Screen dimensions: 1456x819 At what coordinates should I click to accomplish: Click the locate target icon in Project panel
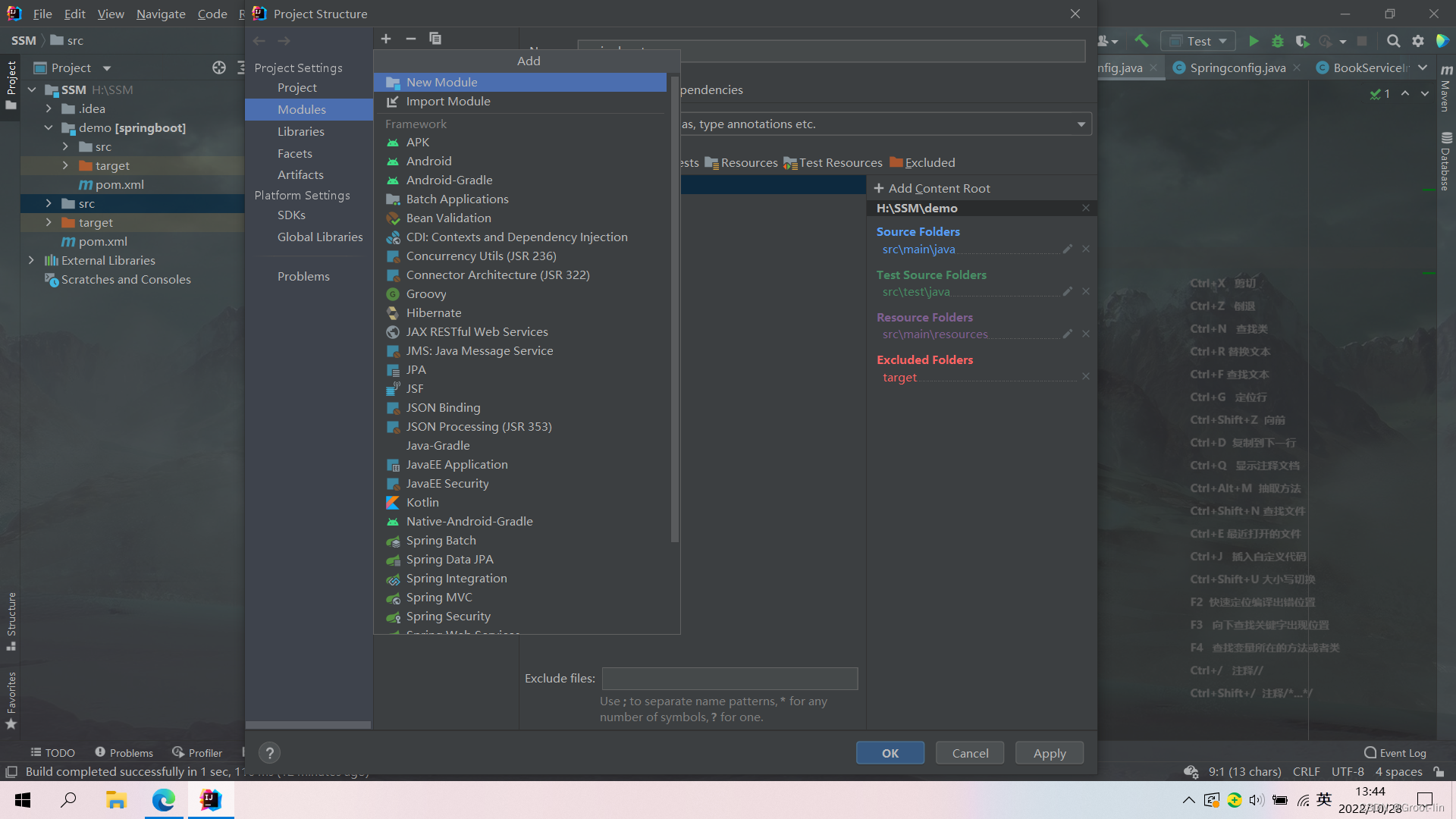tap(219, 67)
